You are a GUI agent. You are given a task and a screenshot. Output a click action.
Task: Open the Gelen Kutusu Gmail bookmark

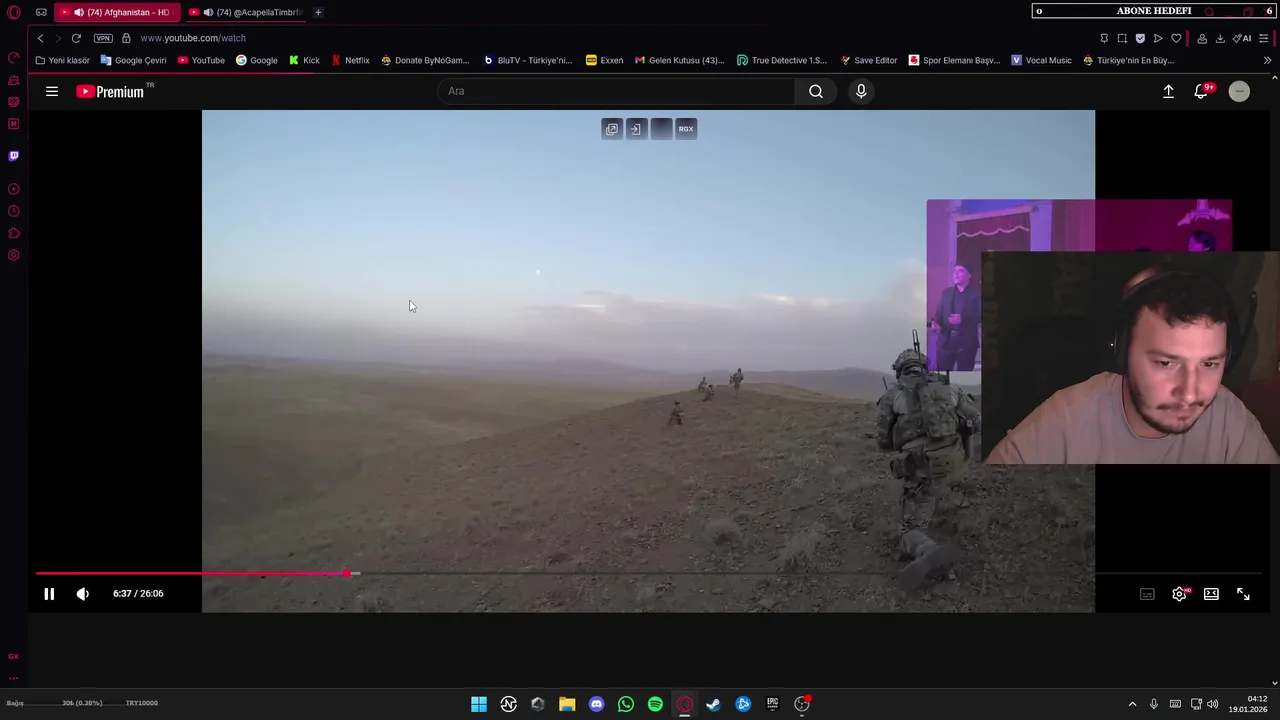tap(679, 60)
